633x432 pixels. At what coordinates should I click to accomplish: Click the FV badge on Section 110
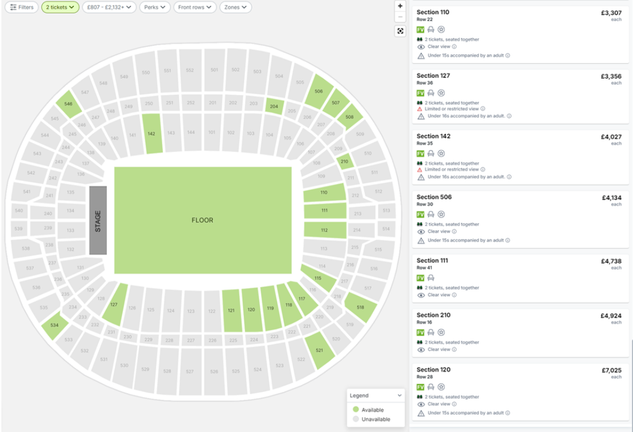tap(420, 30)
